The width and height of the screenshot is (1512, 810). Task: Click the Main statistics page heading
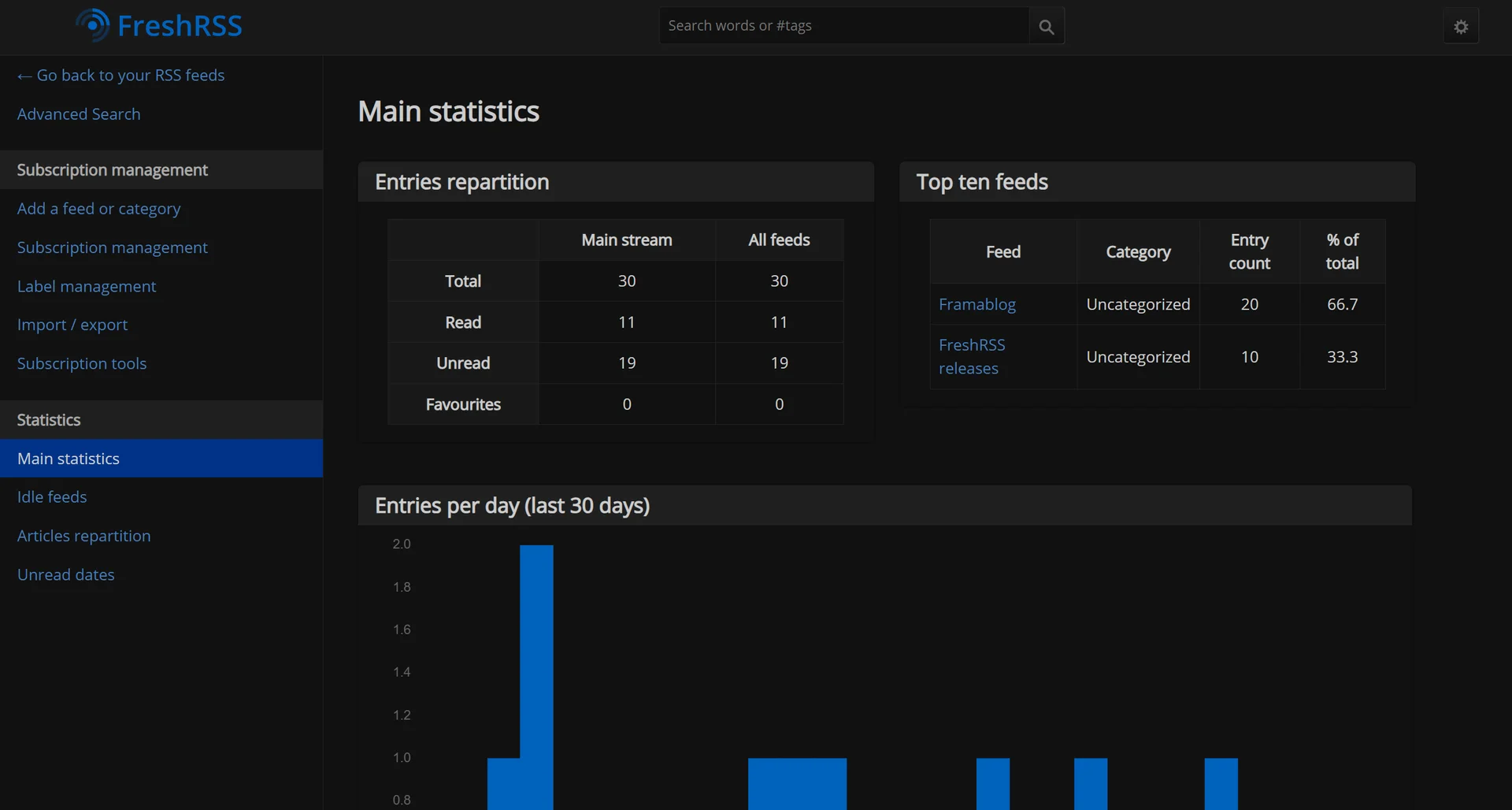pyautogui.click(x=449, y=112)
